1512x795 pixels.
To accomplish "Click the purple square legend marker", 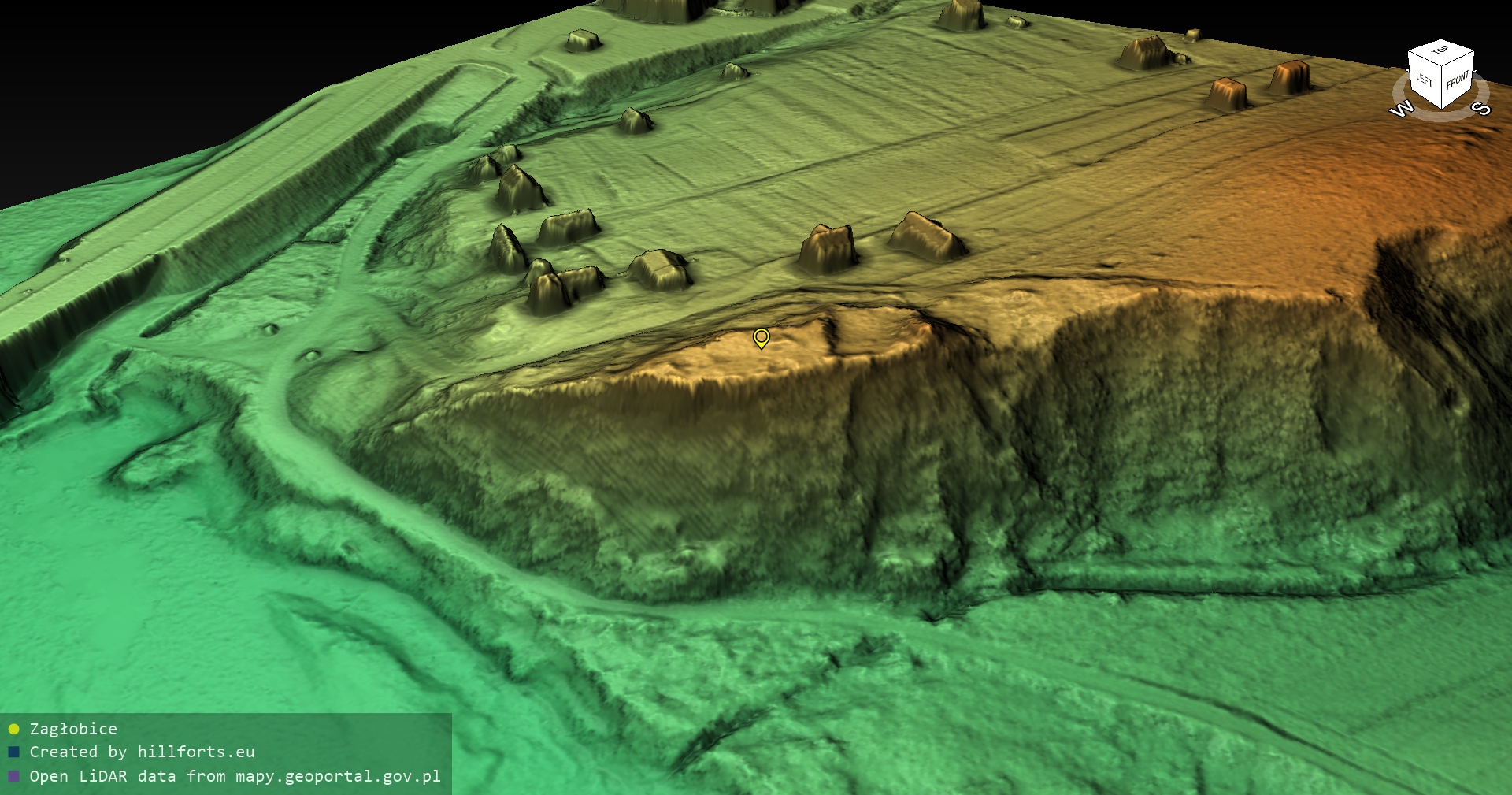I will (x=13, y=776).
